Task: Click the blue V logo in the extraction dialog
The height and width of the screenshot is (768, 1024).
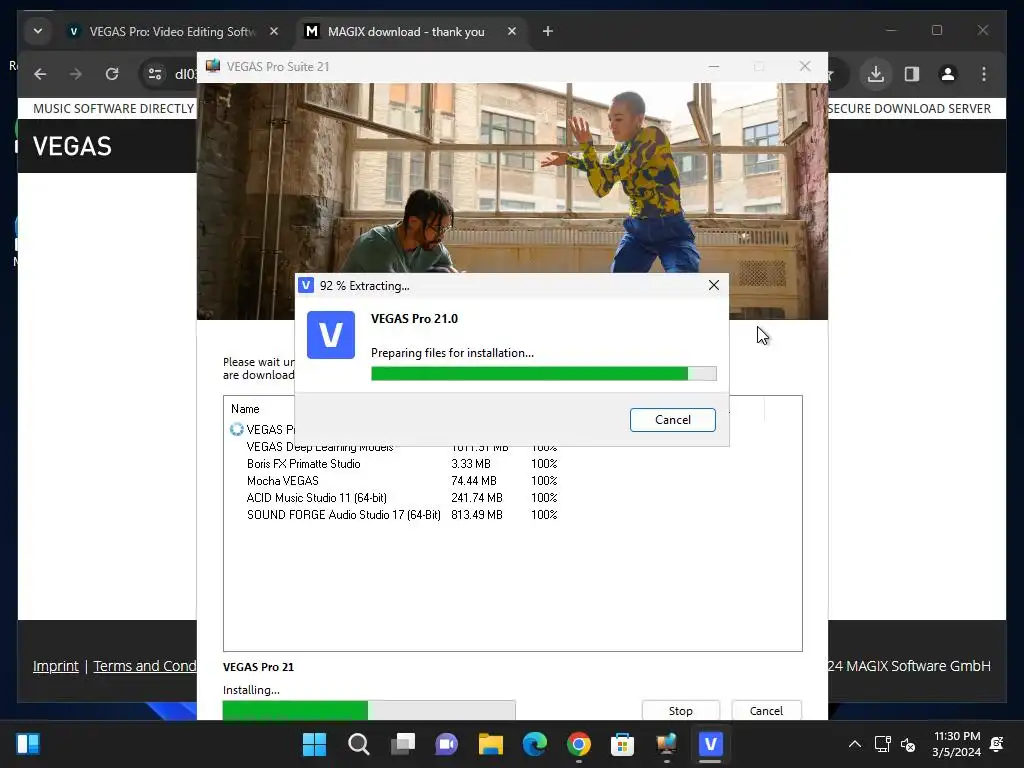Action: [331, 335]
